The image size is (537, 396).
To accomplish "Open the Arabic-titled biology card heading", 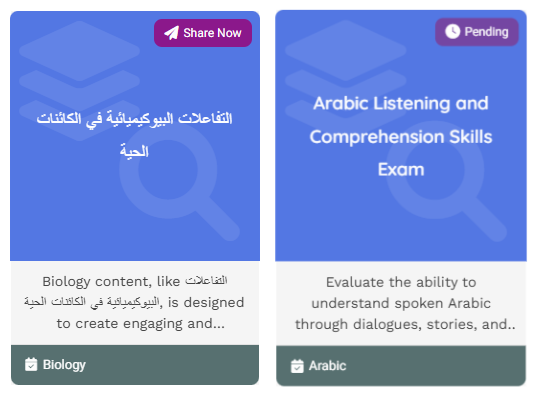I will tap(134, 135).
